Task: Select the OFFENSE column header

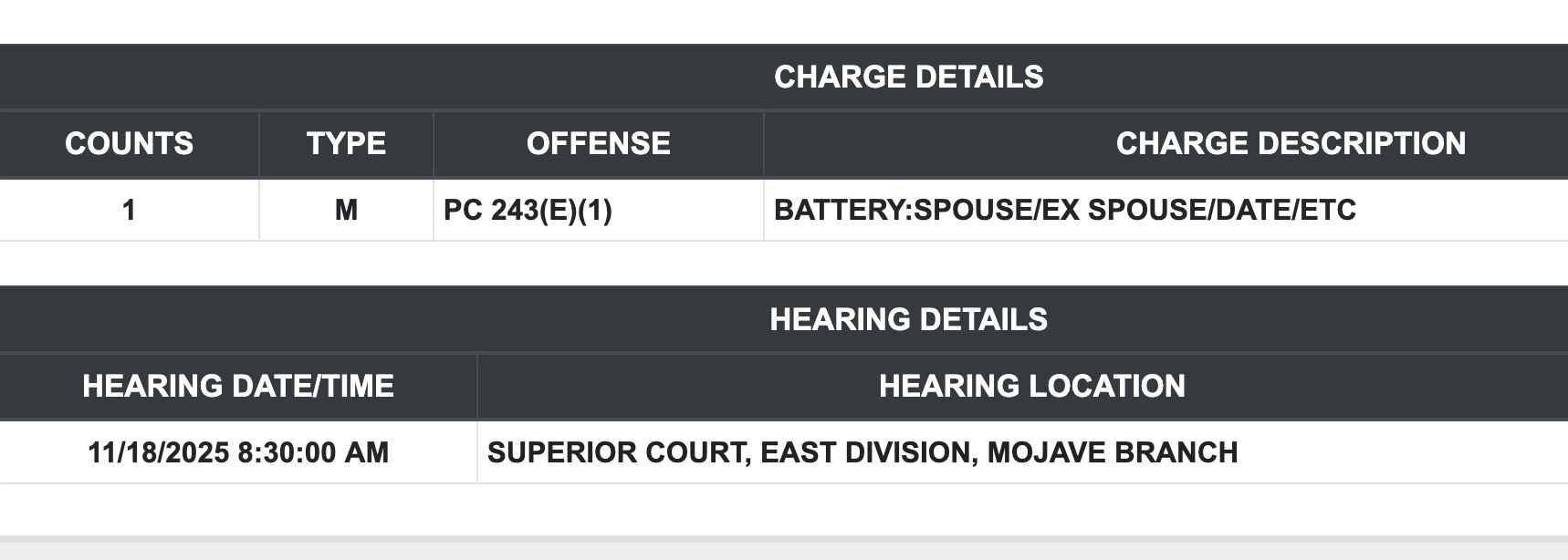Action: [x=598, y=144]
